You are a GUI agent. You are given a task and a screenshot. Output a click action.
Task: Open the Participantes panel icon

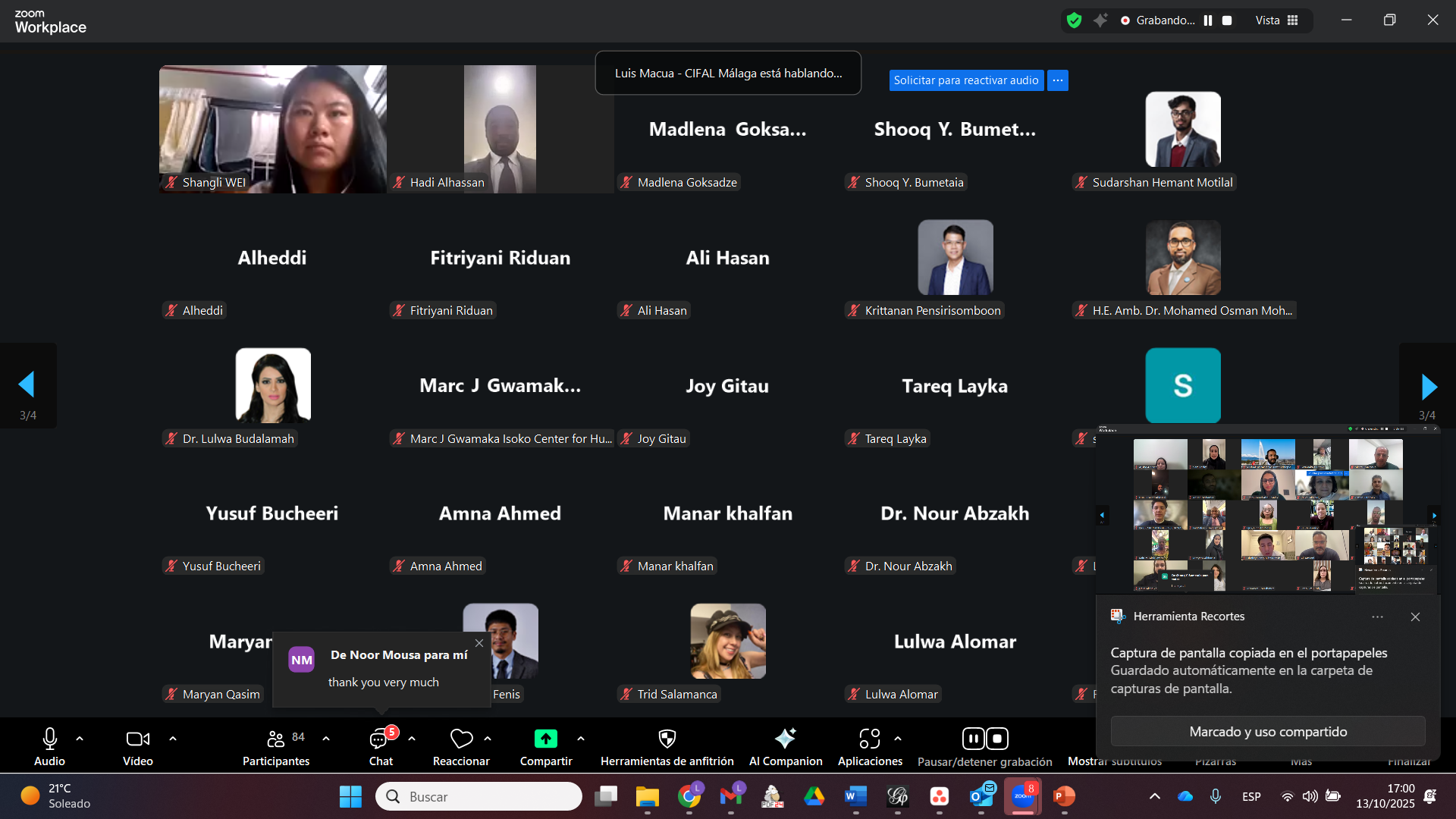276,739
